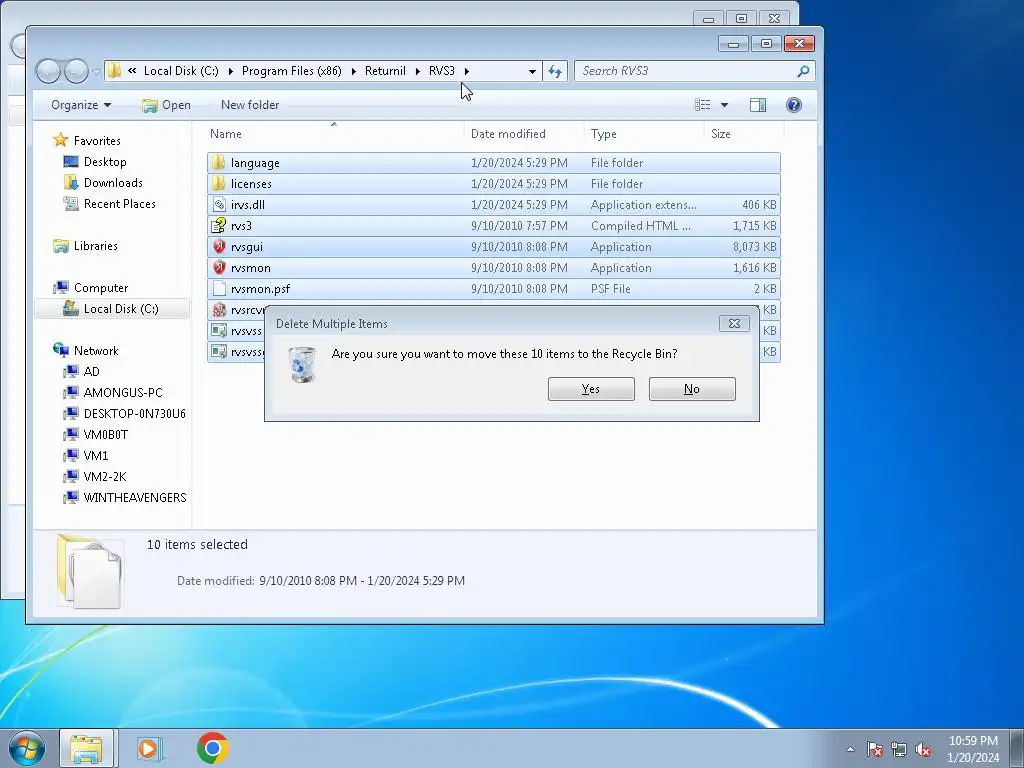Screen dimensions: 1024x768
Task: Open AMONGUS-PC network computer
Action: coord(122,392)
